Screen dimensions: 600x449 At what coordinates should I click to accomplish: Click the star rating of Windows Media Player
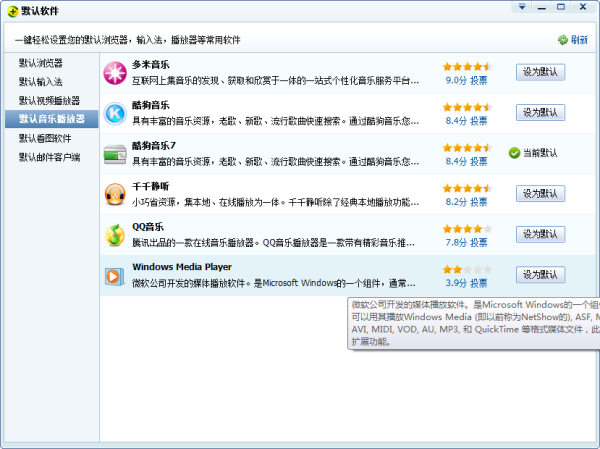tap(467, 269)
